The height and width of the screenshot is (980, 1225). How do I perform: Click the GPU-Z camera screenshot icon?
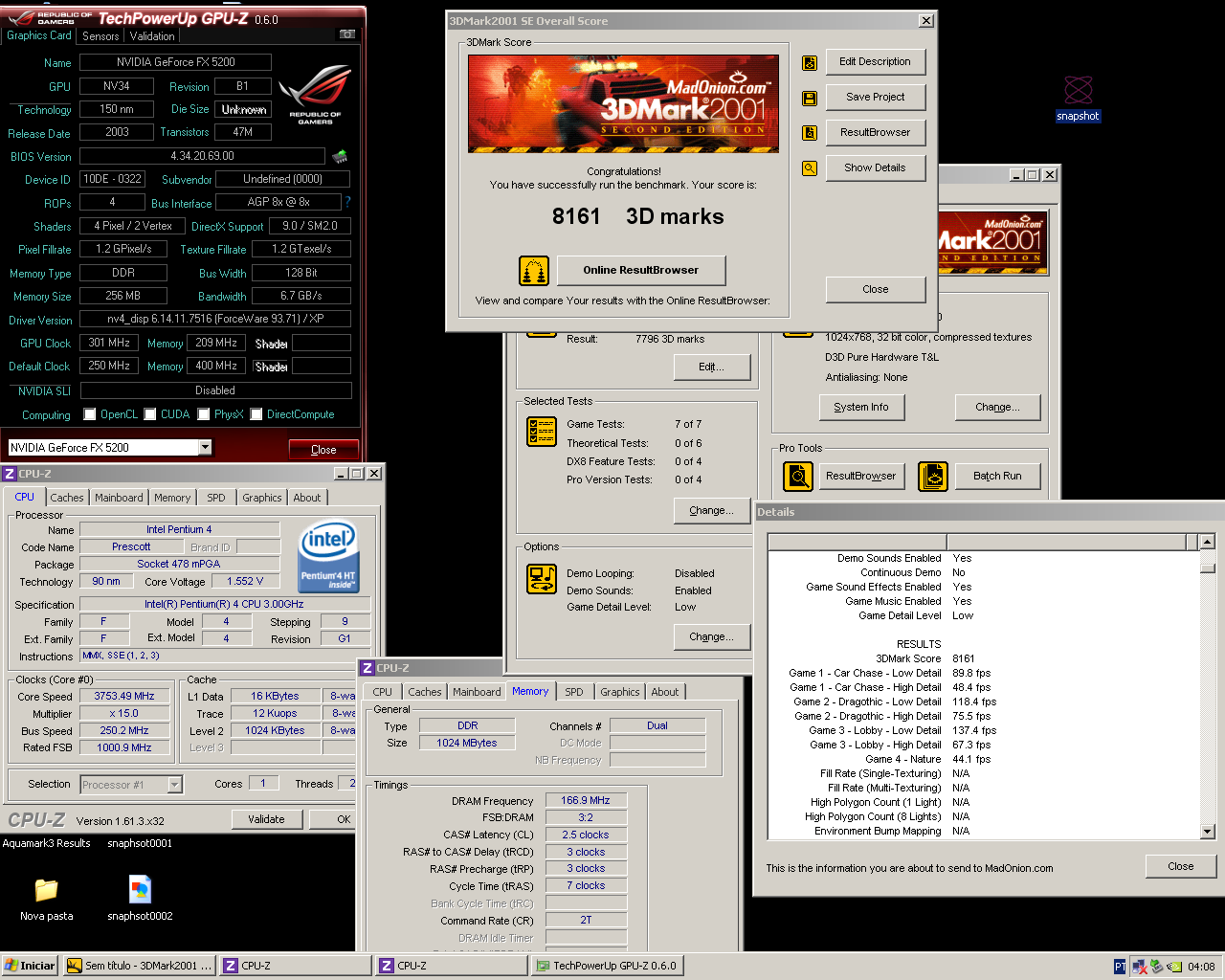[347, 34]
